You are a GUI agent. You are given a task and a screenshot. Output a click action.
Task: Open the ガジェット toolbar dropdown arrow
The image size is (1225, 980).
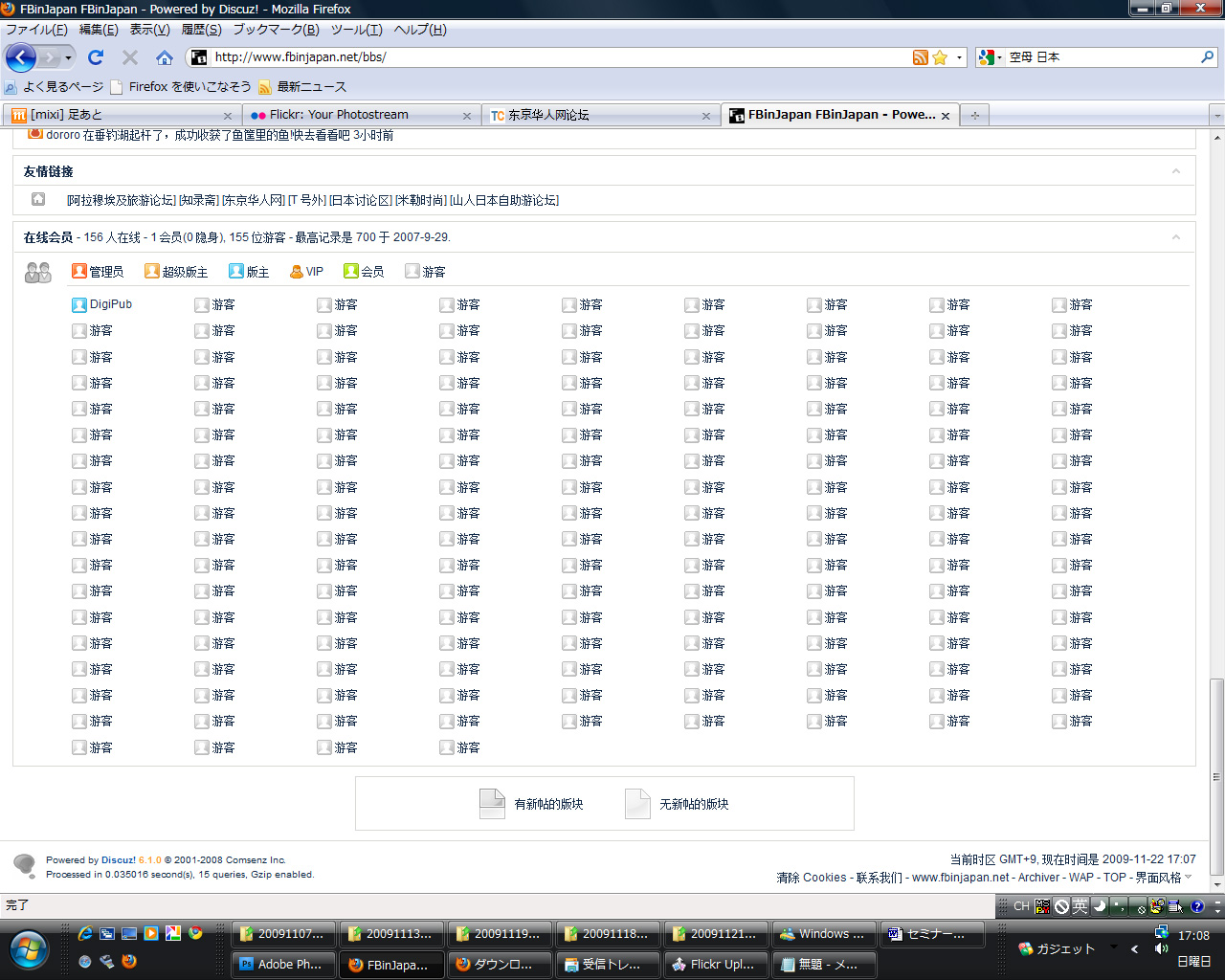[1114, 947]
